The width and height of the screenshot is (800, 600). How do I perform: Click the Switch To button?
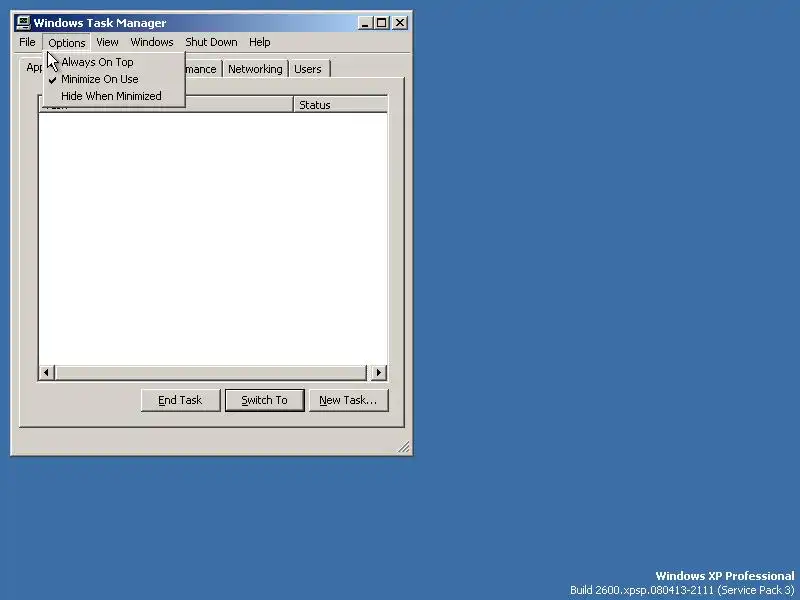point(265,401)
